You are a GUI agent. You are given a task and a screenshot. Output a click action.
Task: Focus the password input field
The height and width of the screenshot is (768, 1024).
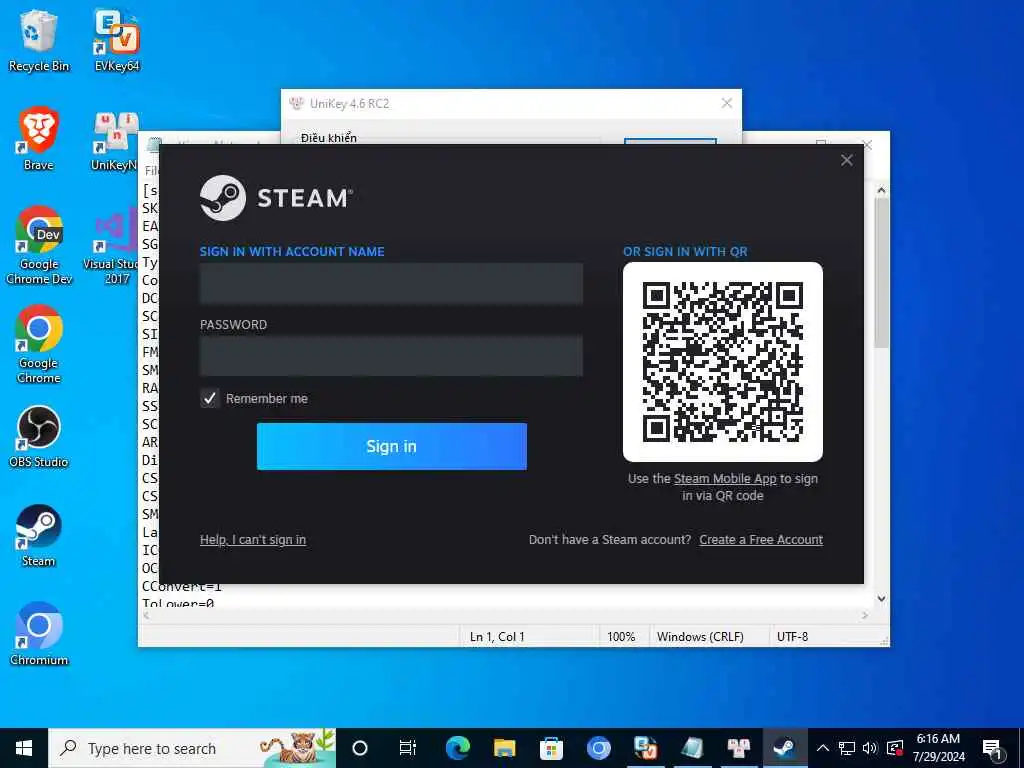point(391,356)
